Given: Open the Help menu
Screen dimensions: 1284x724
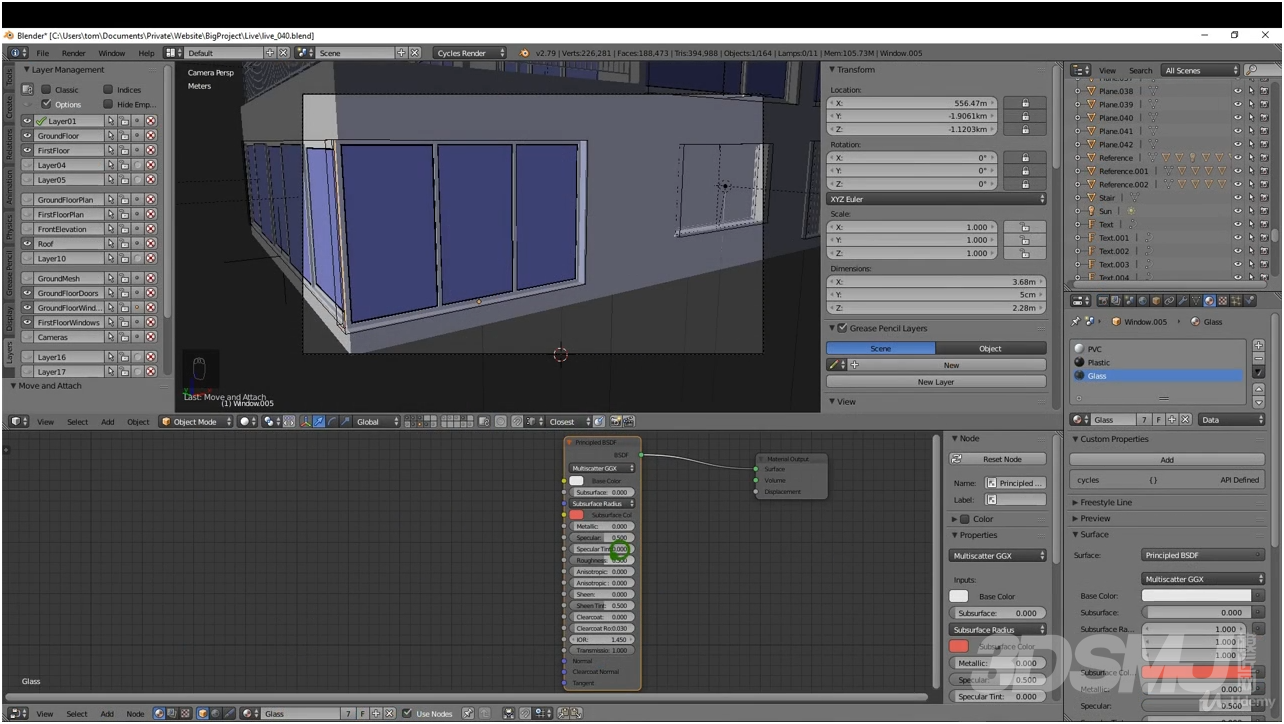Looking at the screenshot, I should [146, 53].
